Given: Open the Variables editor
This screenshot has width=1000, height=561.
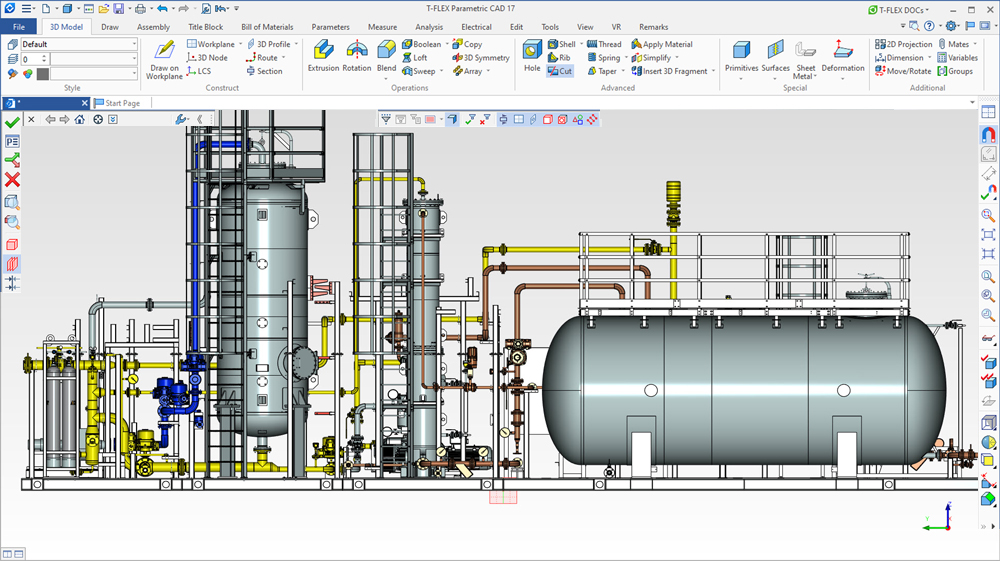Looking at the screenshot, I should pyautogui.click(x=957, y=58).
